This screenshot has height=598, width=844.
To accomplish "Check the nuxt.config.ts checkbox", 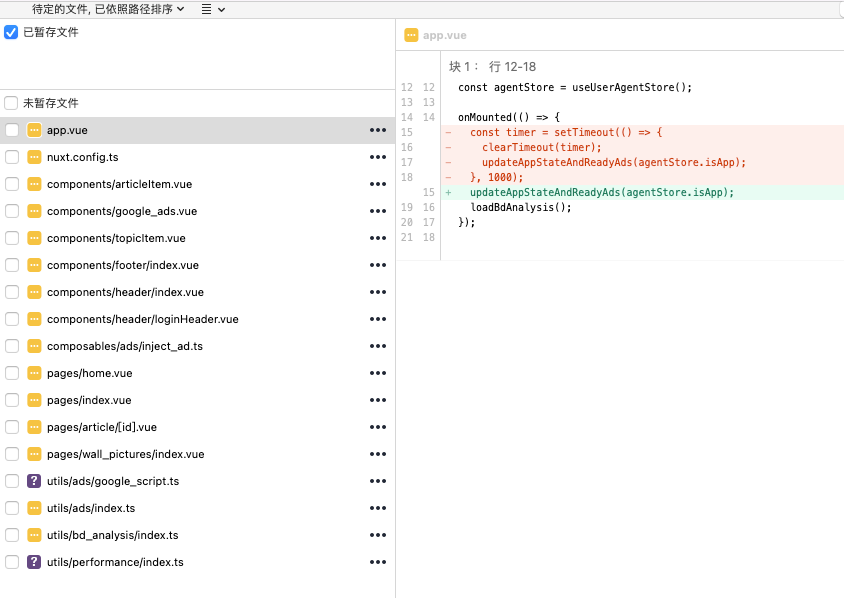I will click(x=12, y=157).
